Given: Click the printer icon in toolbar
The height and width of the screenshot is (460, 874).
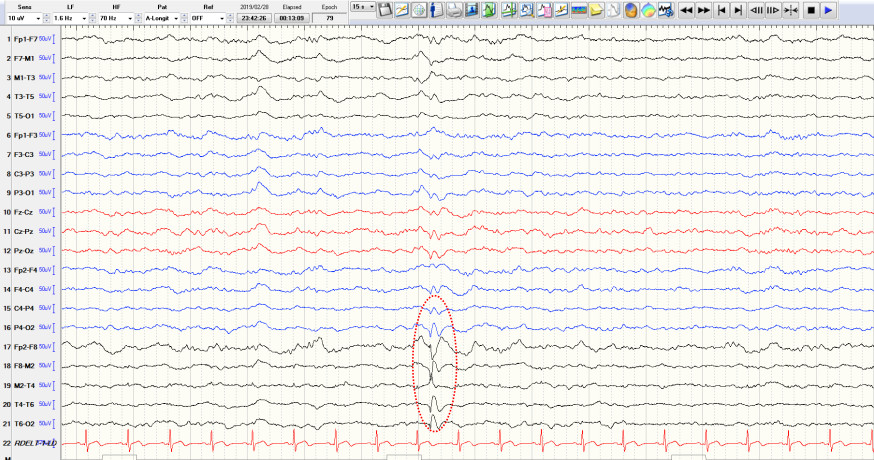Looking at the screenshot, I should point(454,9).
